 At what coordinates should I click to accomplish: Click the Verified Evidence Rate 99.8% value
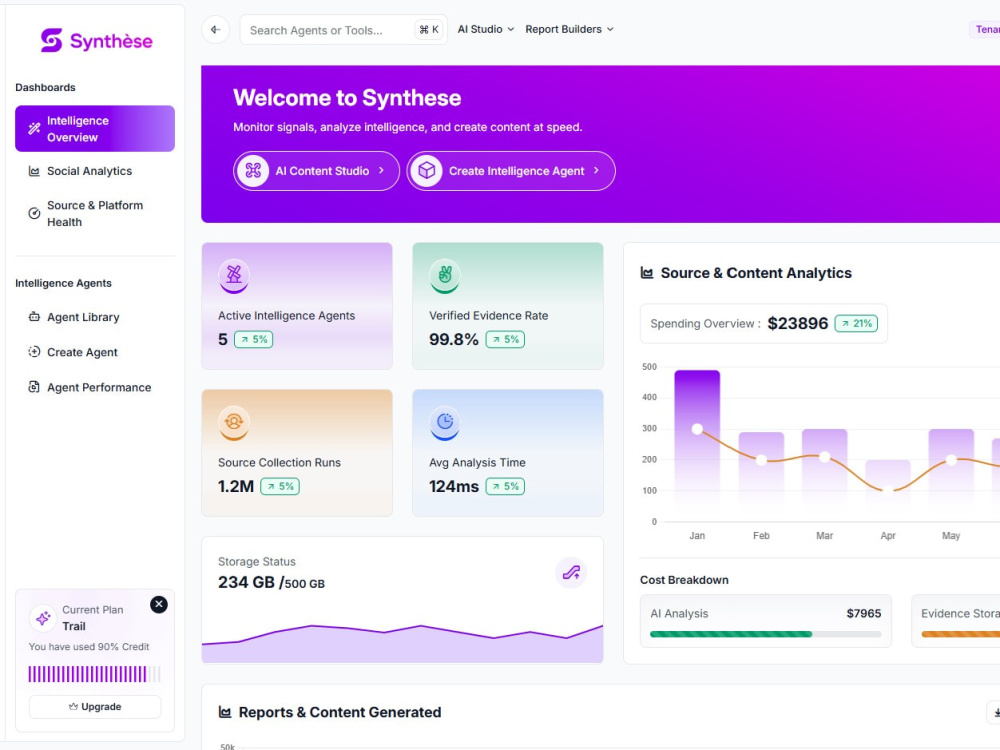click(x=453, y=339)
